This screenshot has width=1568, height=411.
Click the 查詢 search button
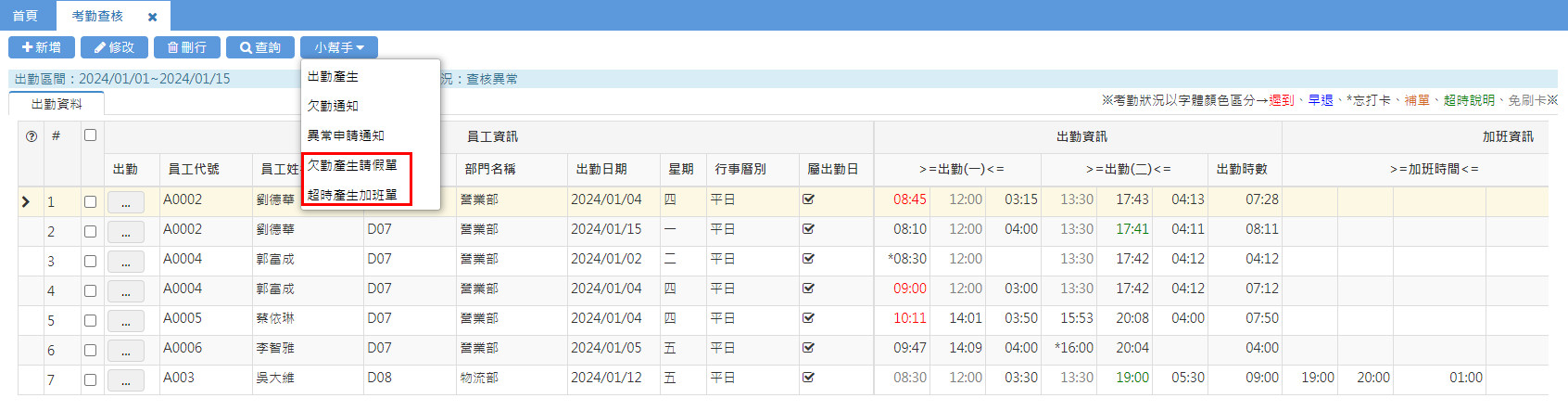[x=260, y=47]
